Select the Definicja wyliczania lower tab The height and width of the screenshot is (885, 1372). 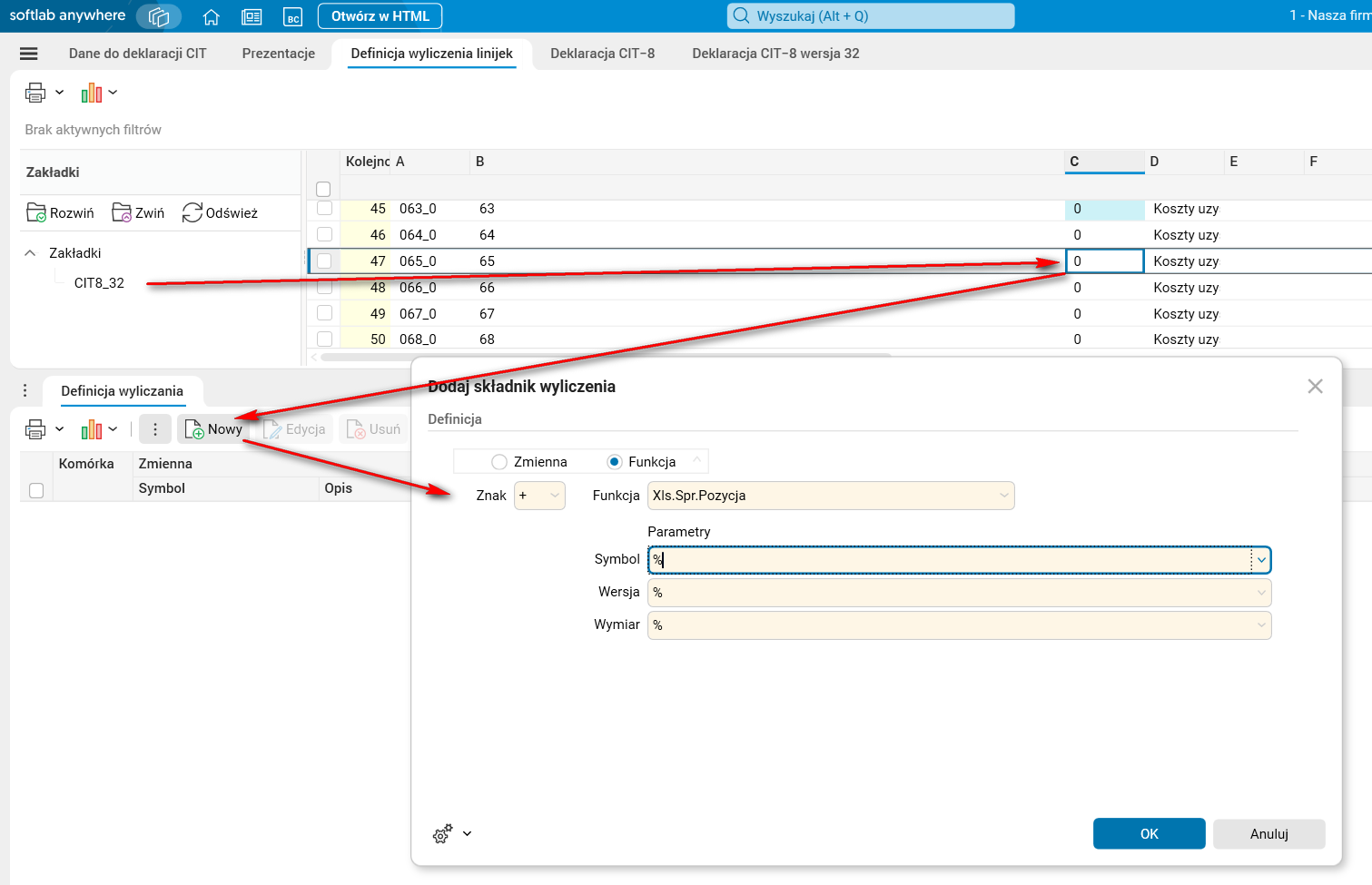click(x=123, y=391)
